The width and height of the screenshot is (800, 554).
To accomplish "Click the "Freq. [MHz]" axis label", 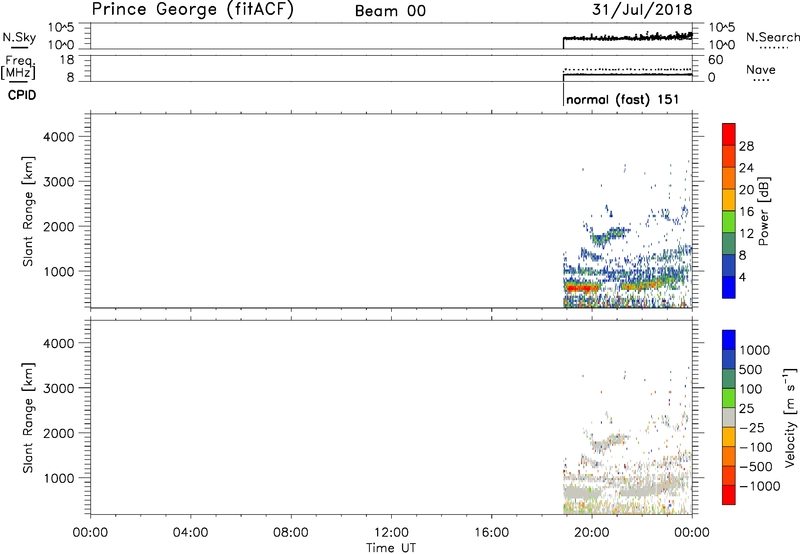I will pyautogui.click(x=19, y=67).
